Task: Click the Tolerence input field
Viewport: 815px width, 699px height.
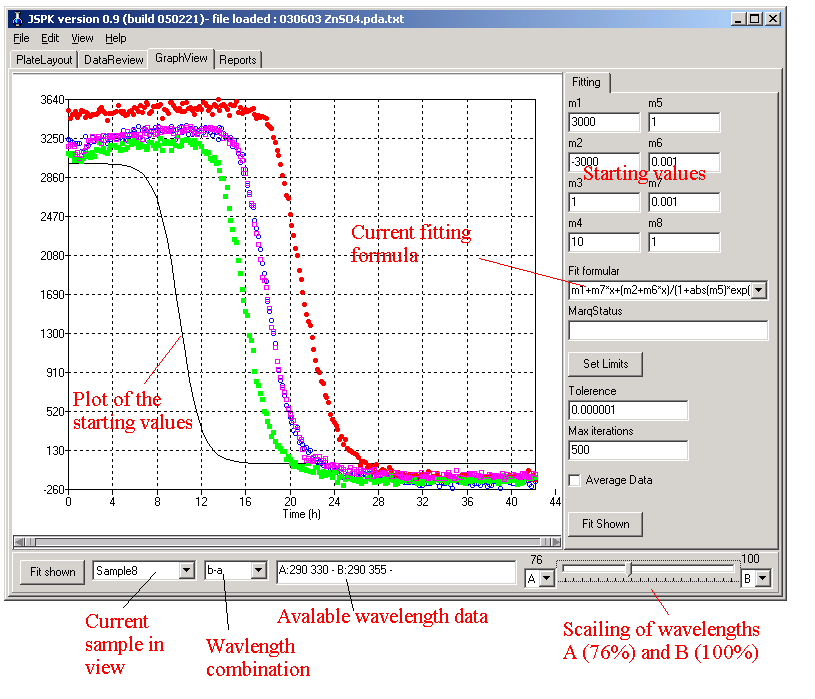Action: click(x=628, y=410)
